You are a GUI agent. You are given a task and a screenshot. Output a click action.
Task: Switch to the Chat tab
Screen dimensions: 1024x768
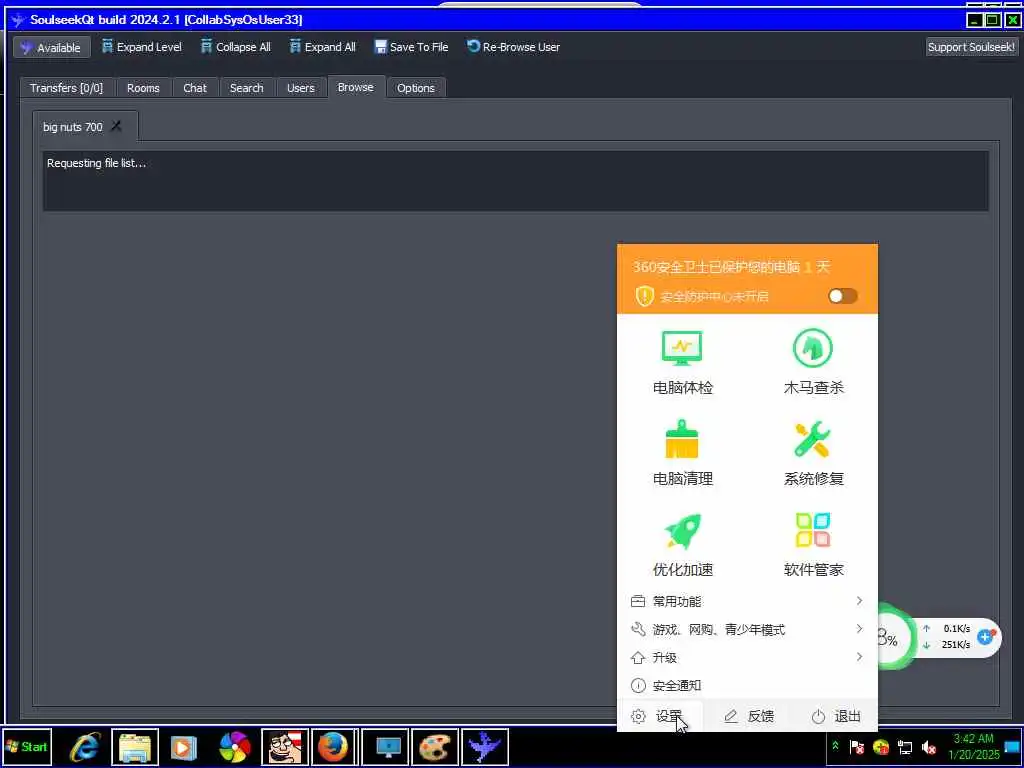pyautogui.click(x=195, y=88)
